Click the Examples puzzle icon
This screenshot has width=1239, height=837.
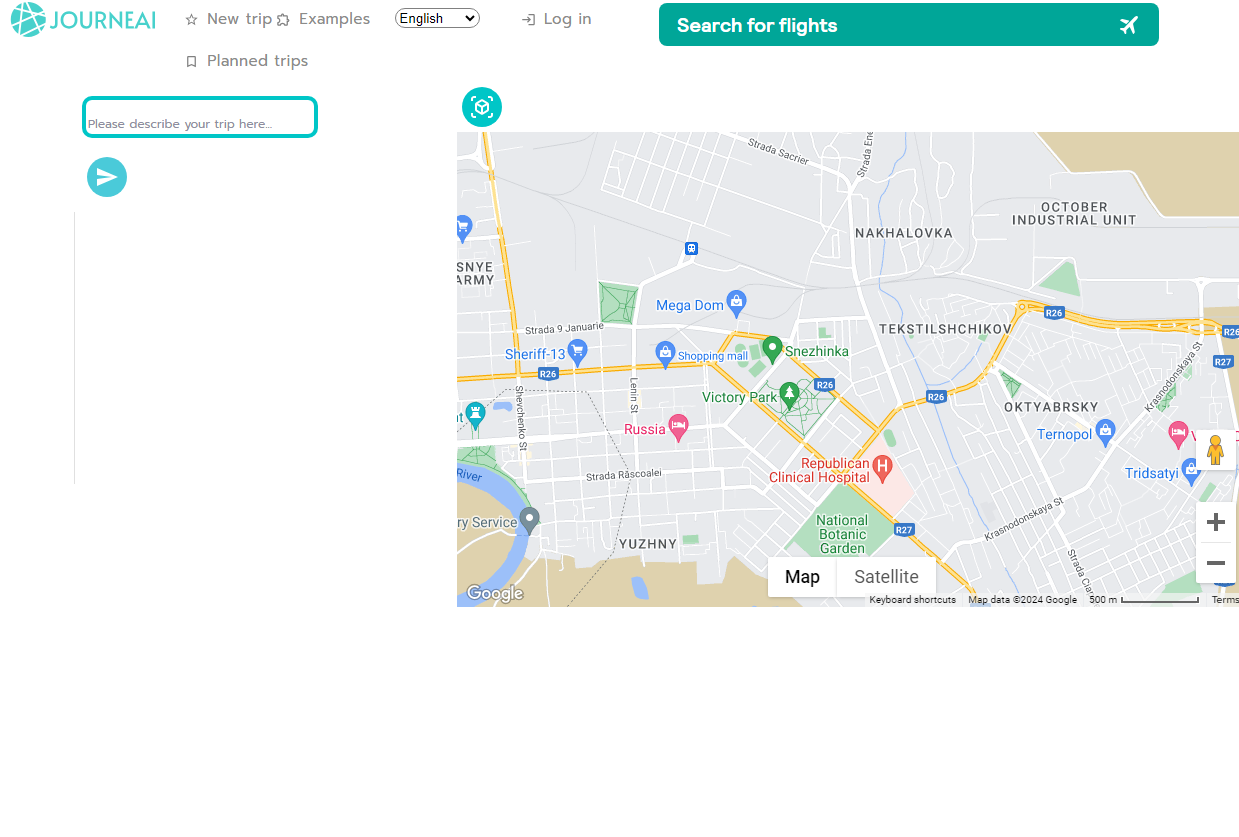283,20
